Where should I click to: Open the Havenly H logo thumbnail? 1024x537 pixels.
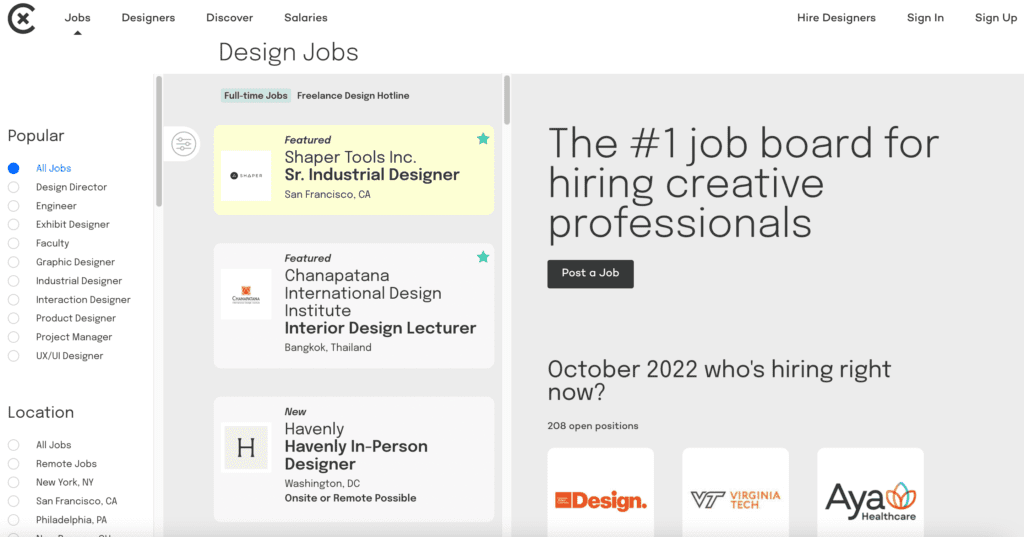(x=246, y=448)
